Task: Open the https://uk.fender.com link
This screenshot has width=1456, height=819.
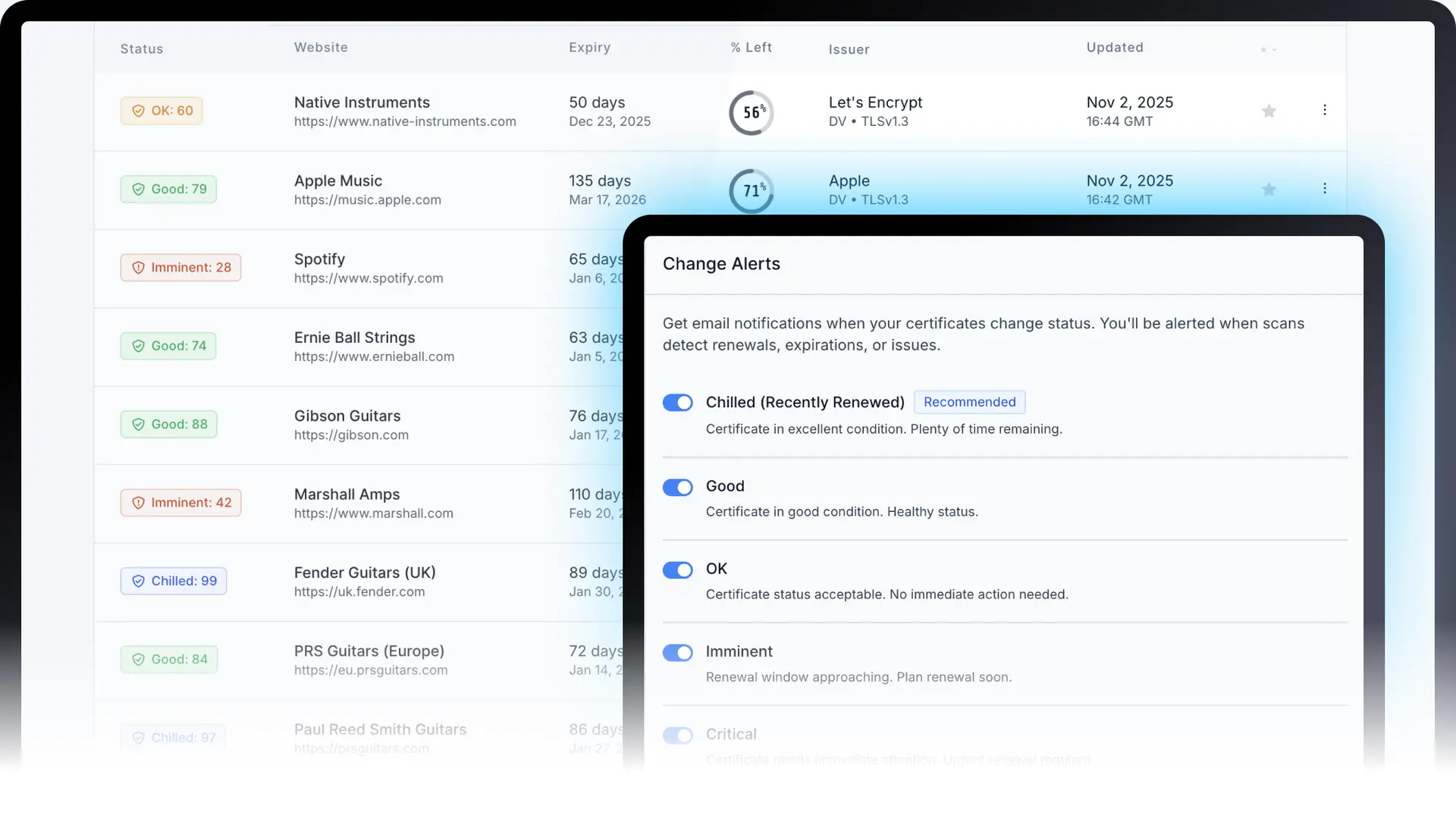Action: pos(359,591)
